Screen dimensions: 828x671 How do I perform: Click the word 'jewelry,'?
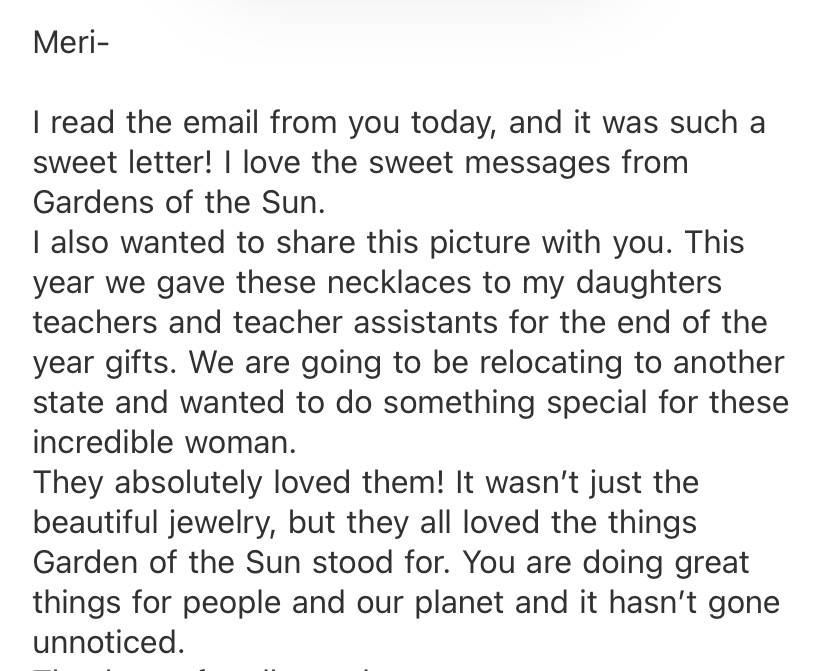(x=223, y=523)
